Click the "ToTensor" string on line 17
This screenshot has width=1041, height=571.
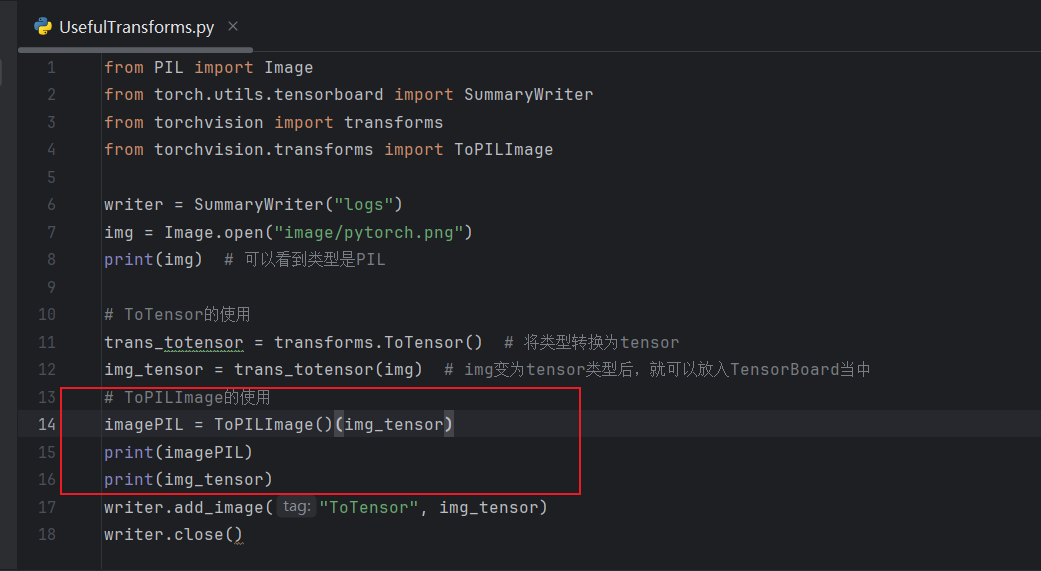point(368,508)
